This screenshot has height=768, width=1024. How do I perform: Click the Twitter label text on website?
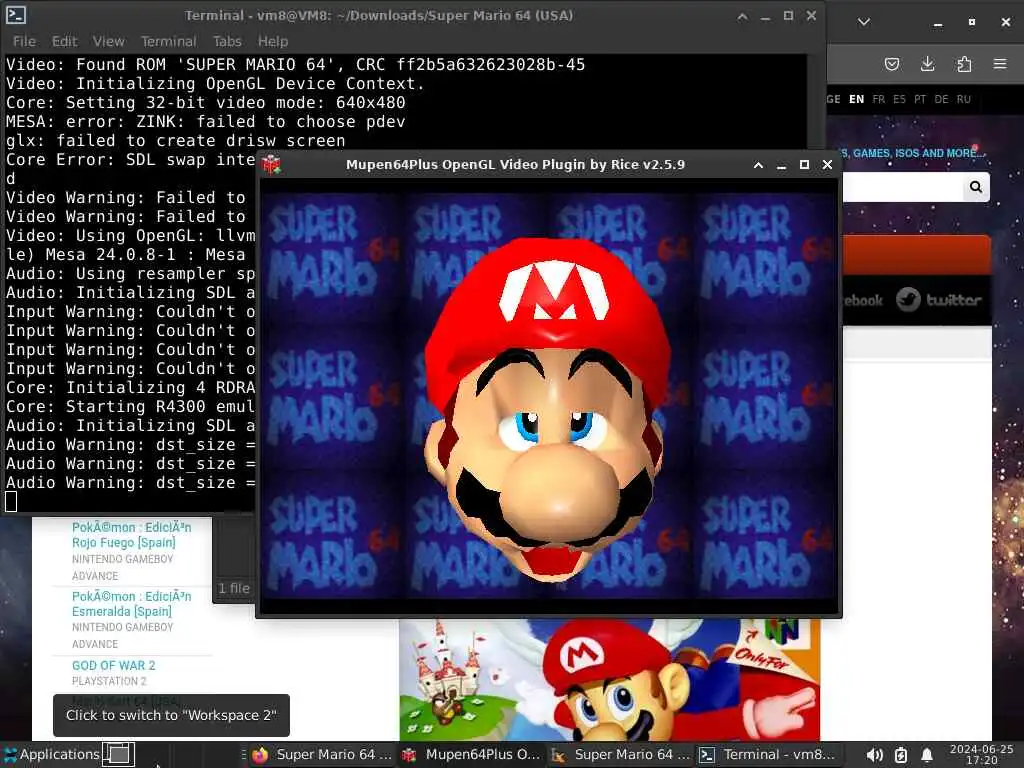coord(954,300)
